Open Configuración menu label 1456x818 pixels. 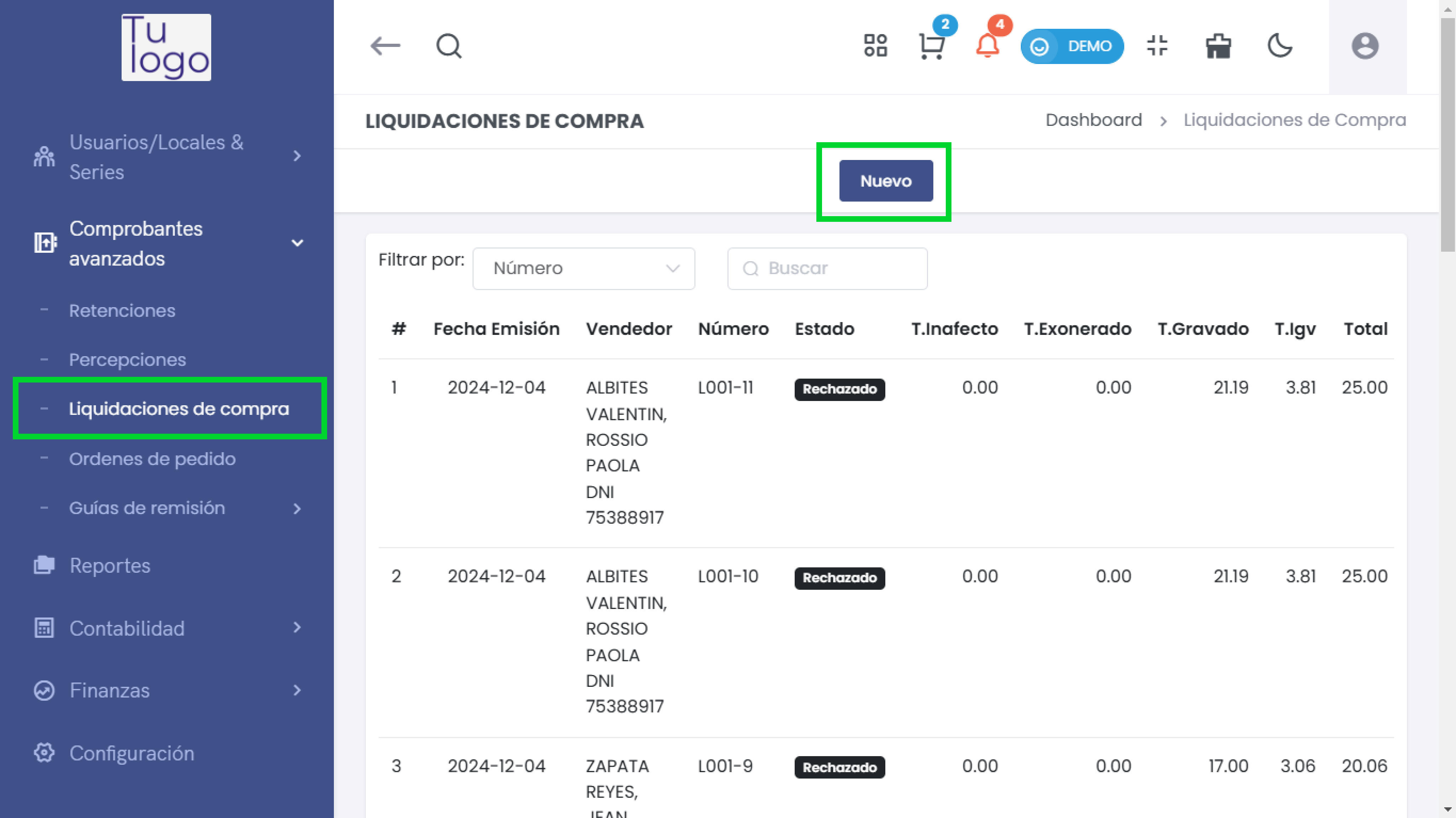(132, 754)
